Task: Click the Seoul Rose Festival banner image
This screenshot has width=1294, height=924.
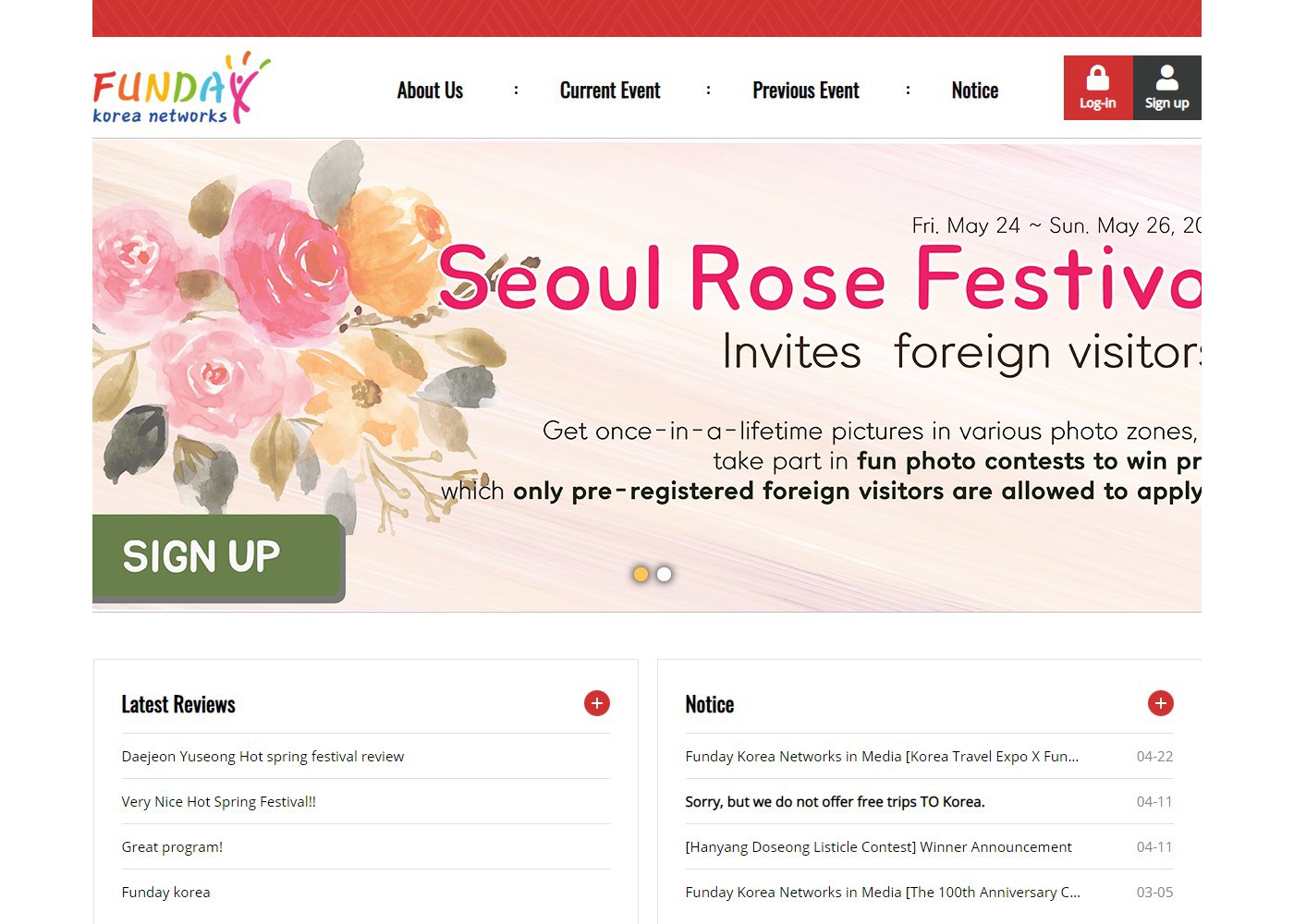Action: click(647, 375)
